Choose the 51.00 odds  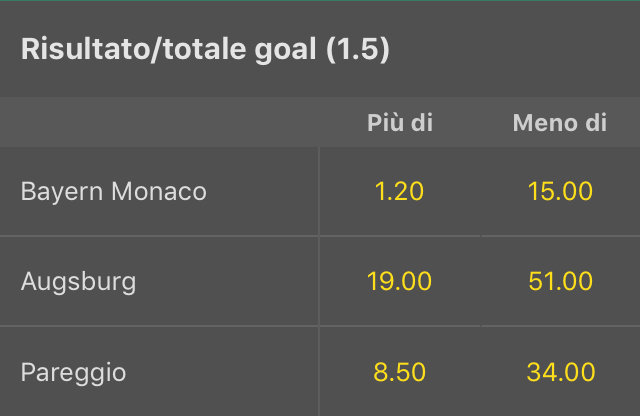coord(560,282)
